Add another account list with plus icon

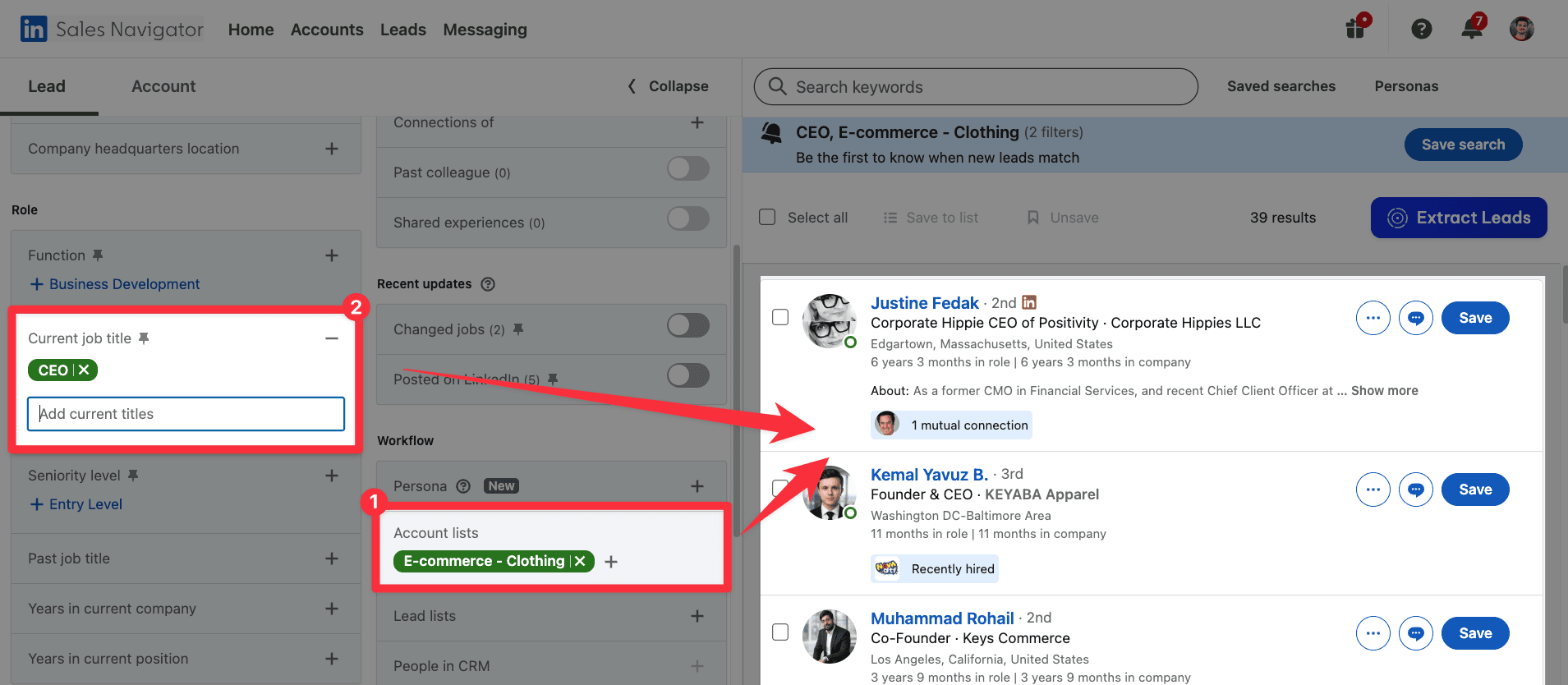(611, 562)
